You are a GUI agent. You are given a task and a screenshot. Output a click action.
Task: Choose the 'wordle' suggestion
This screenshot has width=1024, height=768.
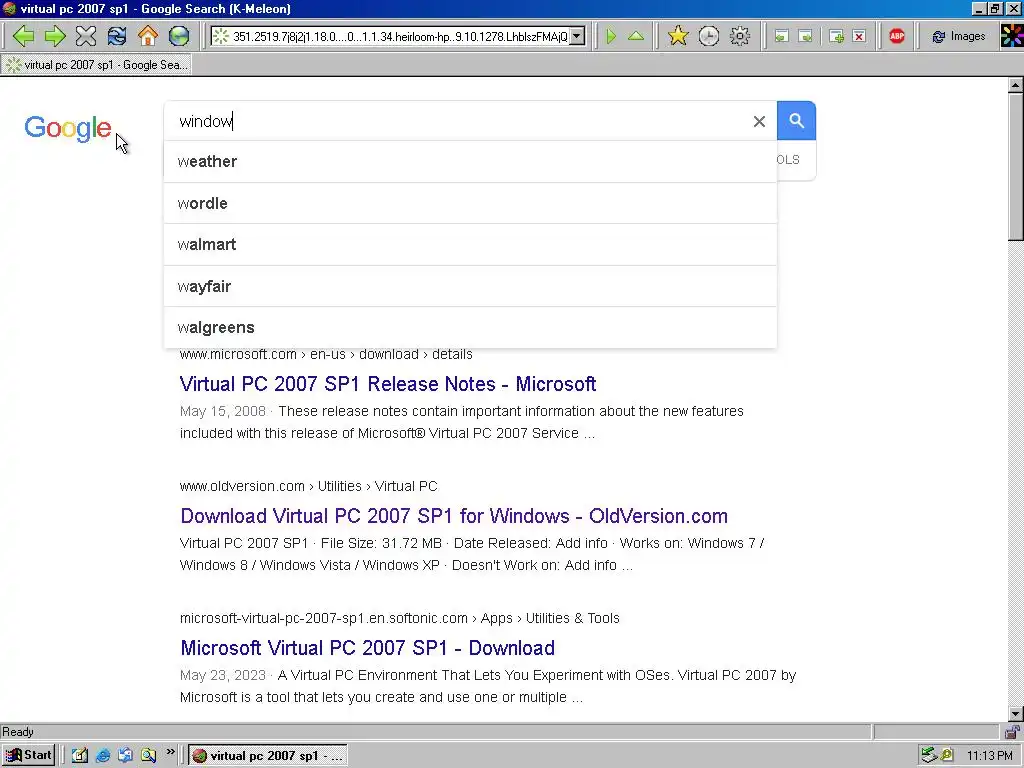[470, 203]
